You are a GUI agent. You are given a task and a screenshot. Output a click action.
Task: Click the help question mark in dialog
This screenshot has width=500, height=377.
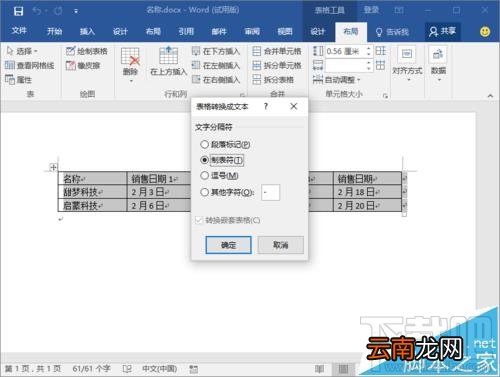coord(266,106)
